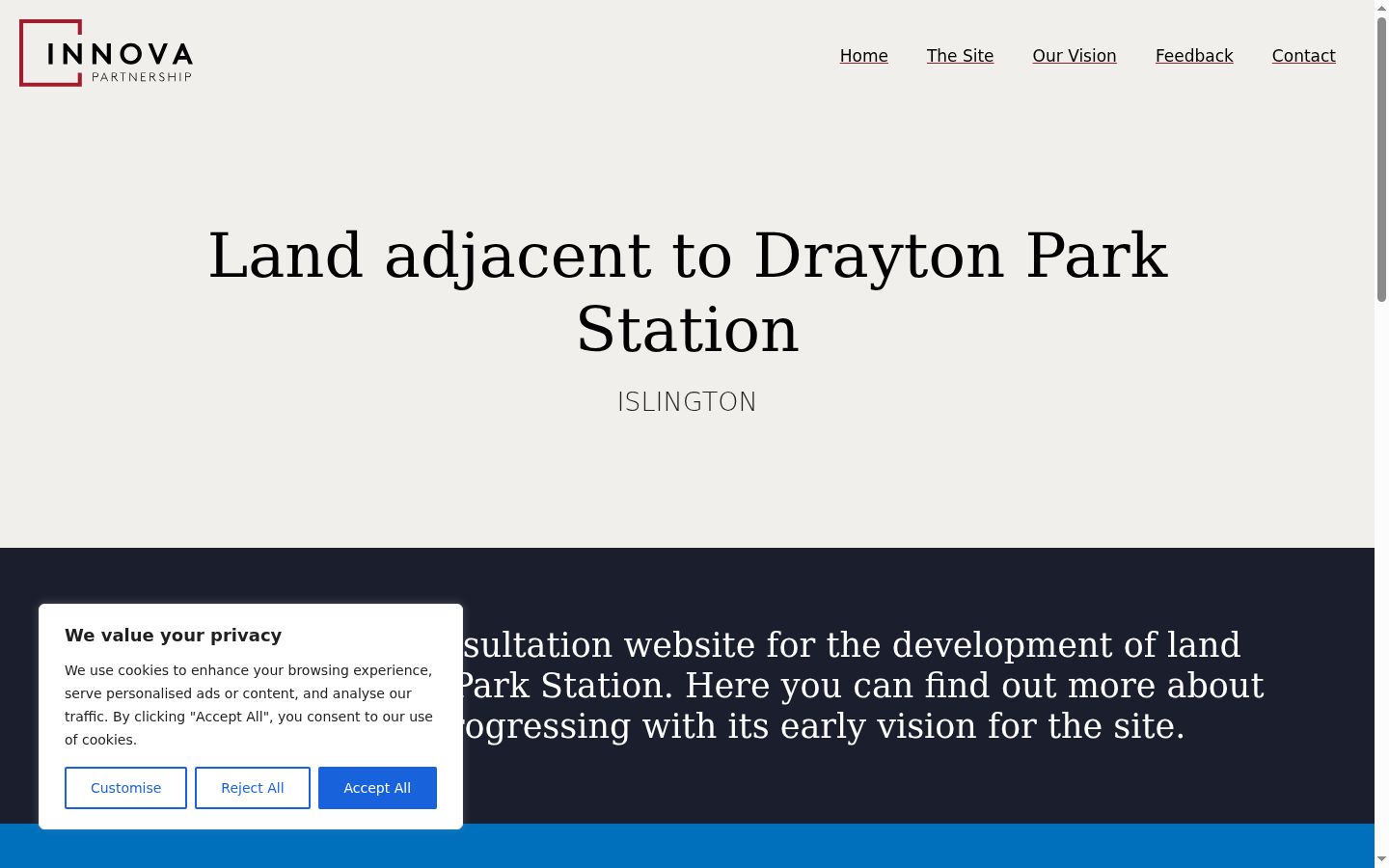Click the cookie consent description text
Viewport: 1389px width, 868px height.
coord(249,705)
